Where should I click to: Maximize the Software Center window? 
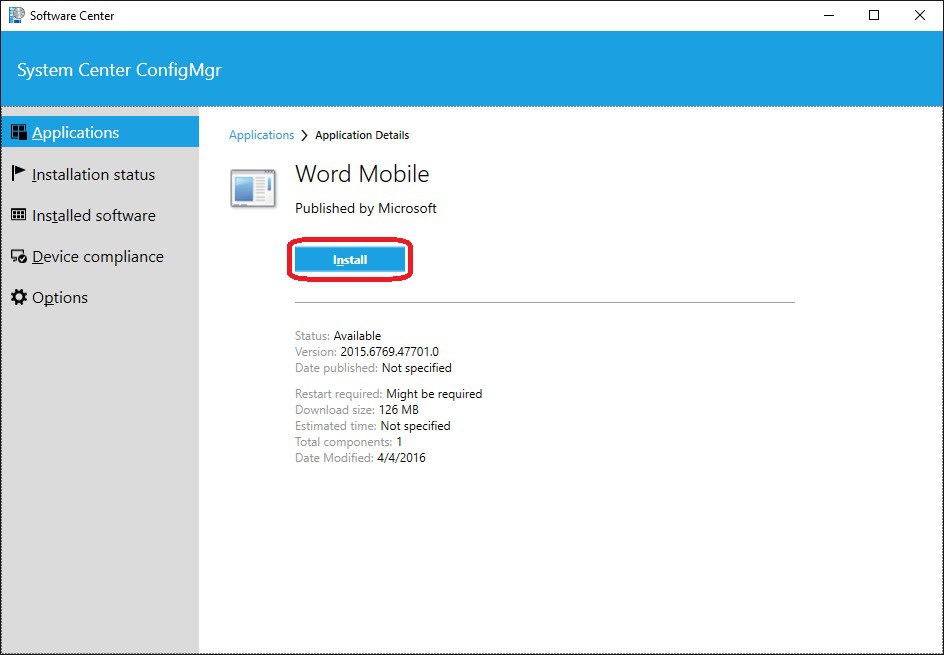[874, 16]
